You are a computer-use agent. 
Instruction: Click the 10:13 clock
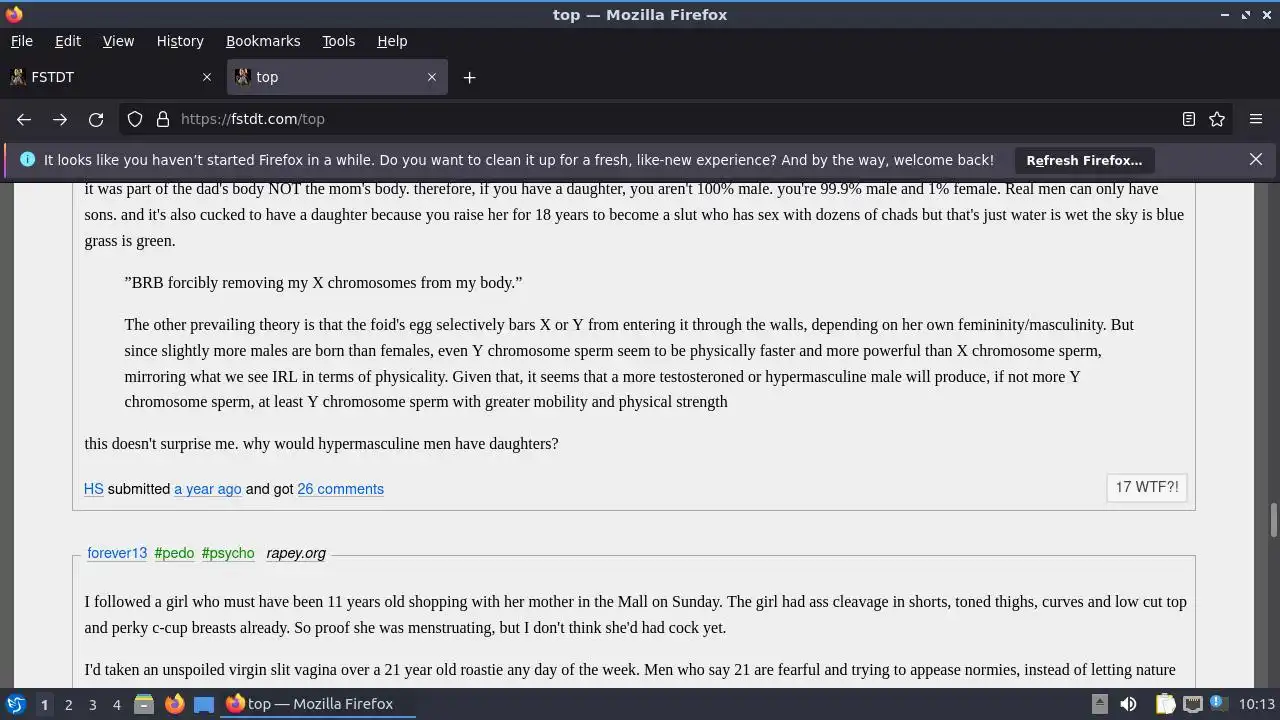click(x=1256, y=704)
